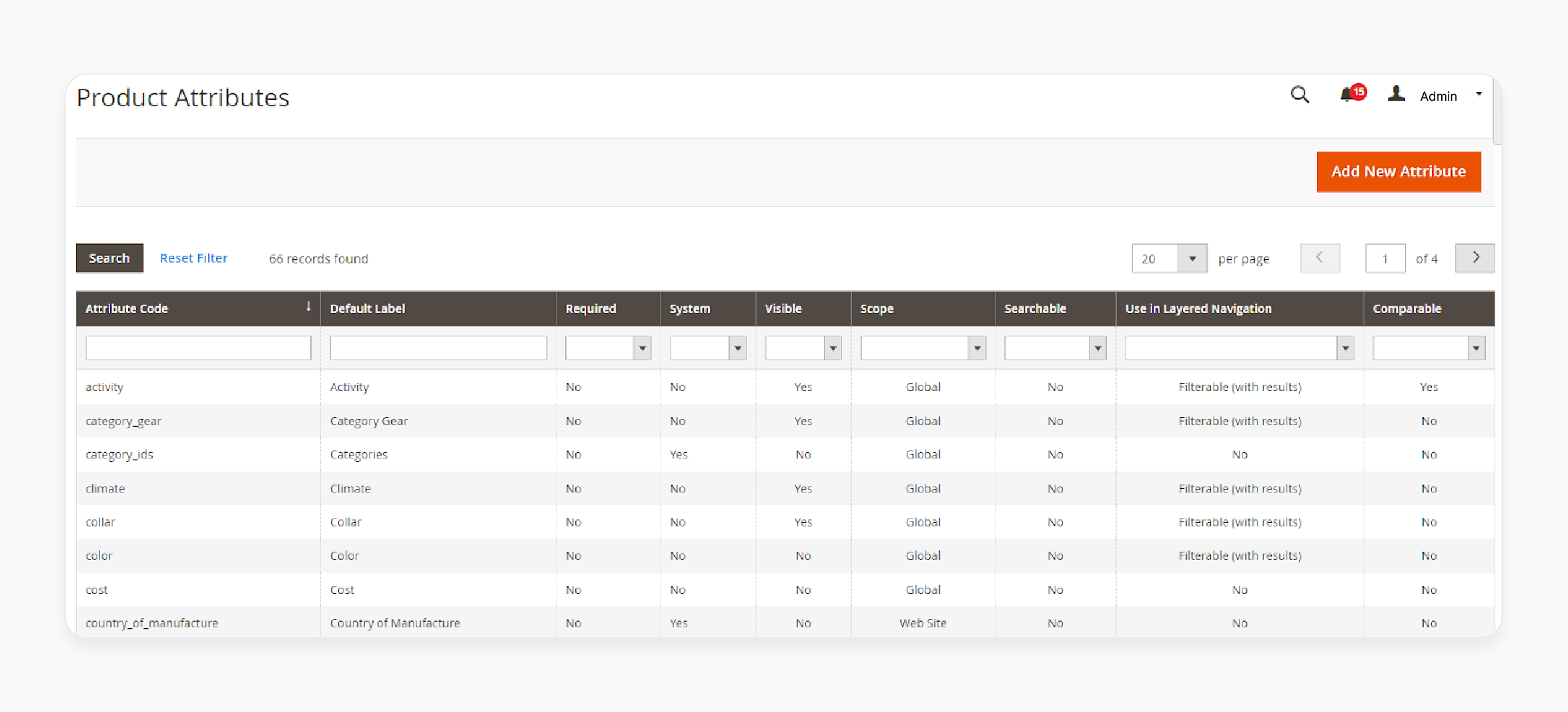Sort by Searchable column header
The height and width of the screenshot is (712, 1568).
(1056, 308)
